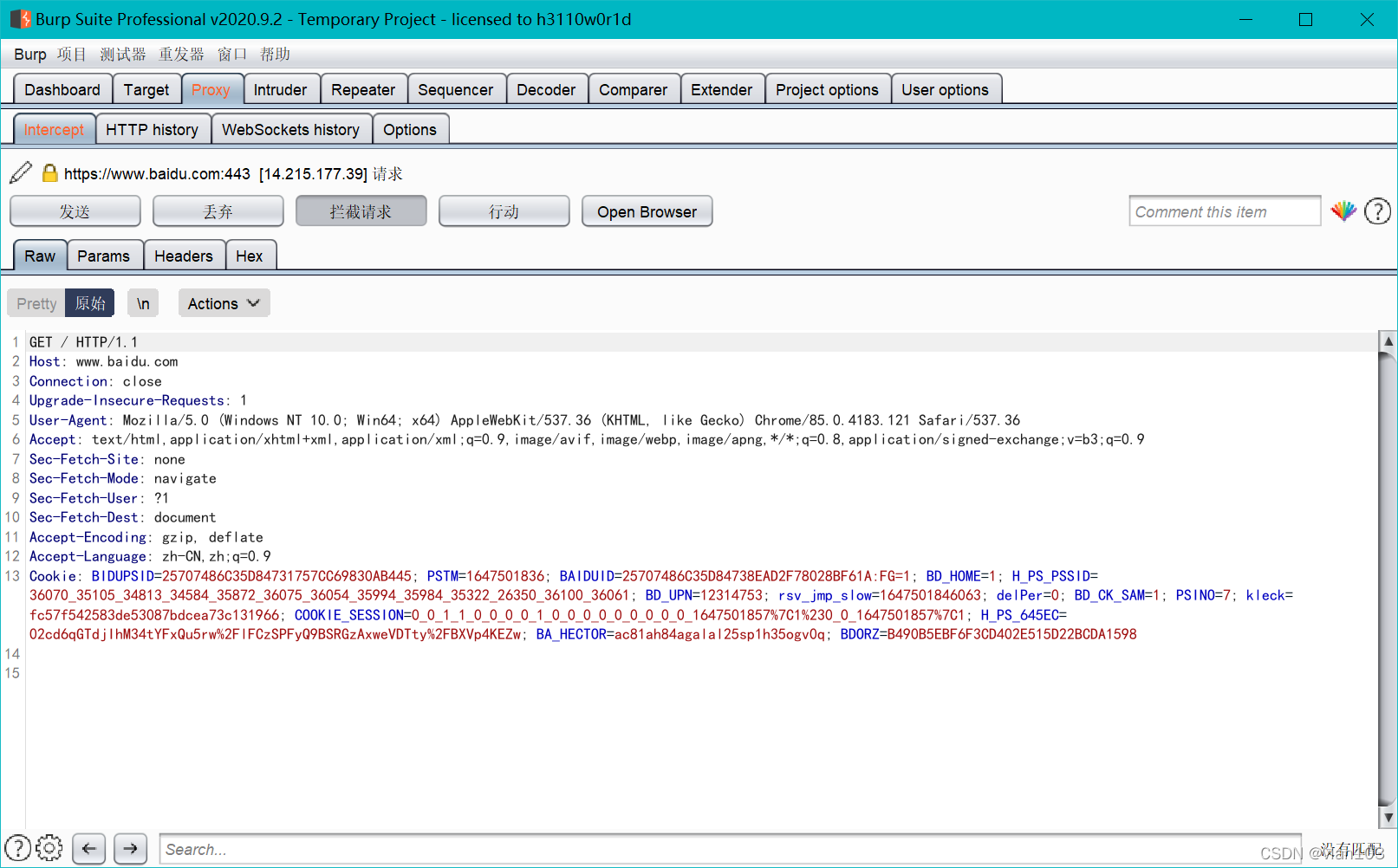Switch to the Comparer tab
Image resolution: width=1398 pixels, height=868 pixels.
634,89
